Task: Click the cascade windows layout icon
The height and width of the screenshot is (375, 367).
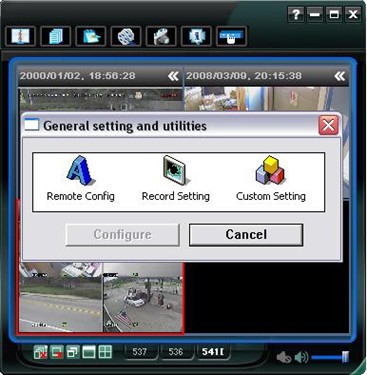Action: pyautogui.click(x=73, y=352)
